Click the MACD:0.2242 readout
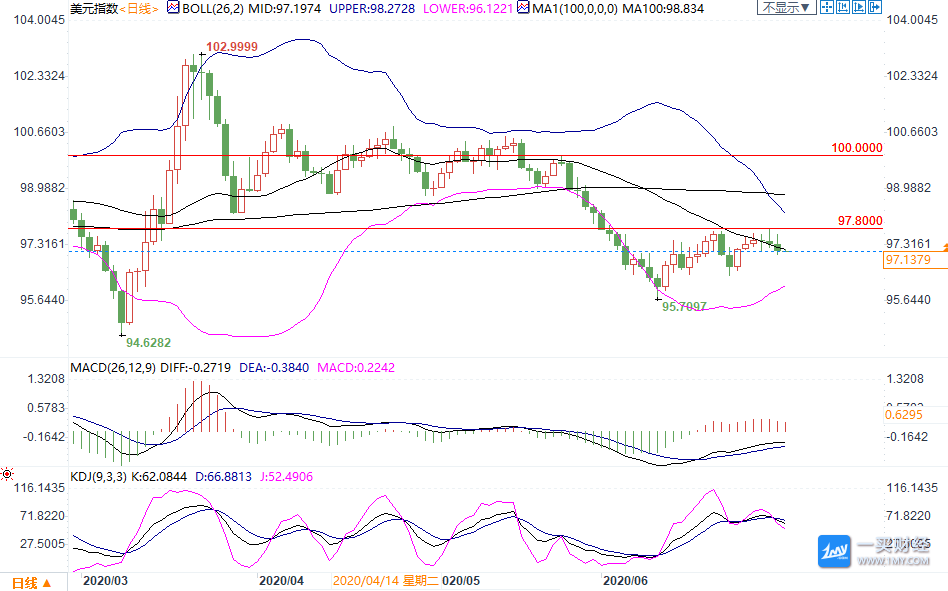Viewport: 948px width, 591px height. (356, 367)
